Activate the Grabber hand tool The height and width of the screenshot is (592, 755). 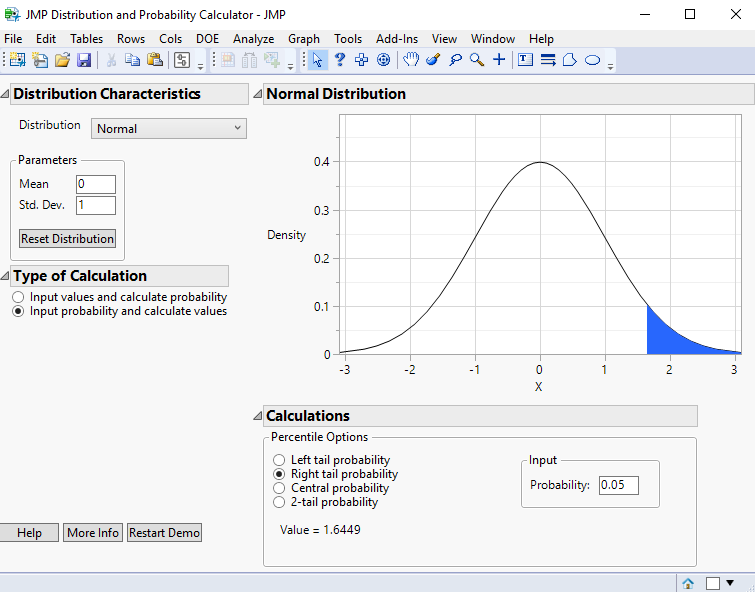411,60
